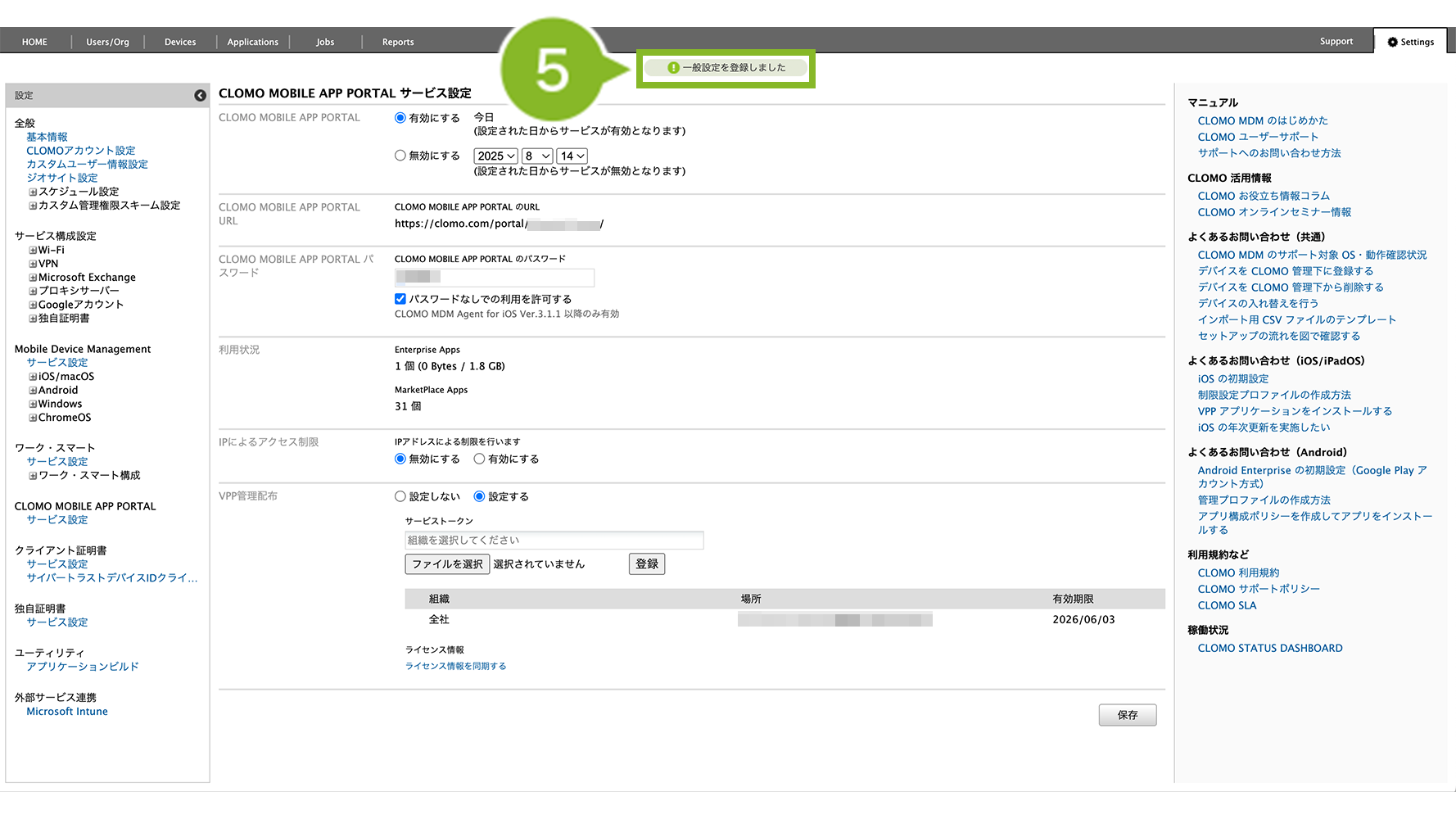This screenshot has width=1456, height=819.
Task: Open the Applications menu
Action: point(252,42)
